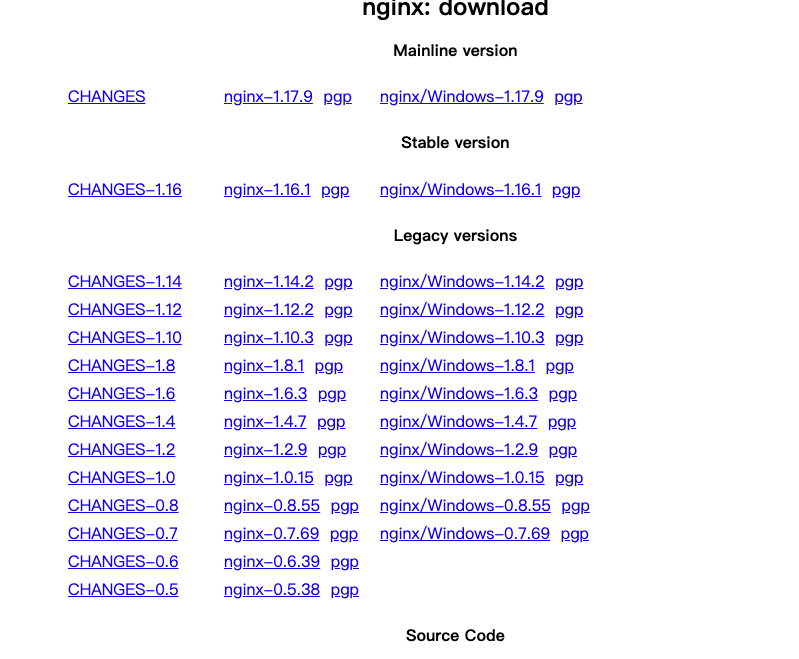799x659 pixels.
Task: Open CHANGES-1.6 changelog
Action: pyautogui.click(x=121, y=393)
